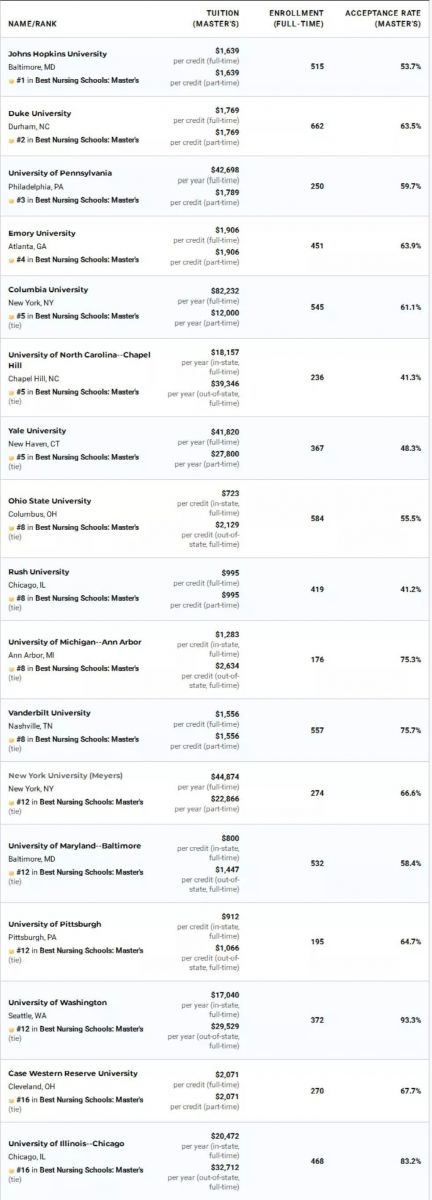Click the rank badge under University of Washington
The width and height of the screenshot is (432, 1200).
pos(11,1029)
